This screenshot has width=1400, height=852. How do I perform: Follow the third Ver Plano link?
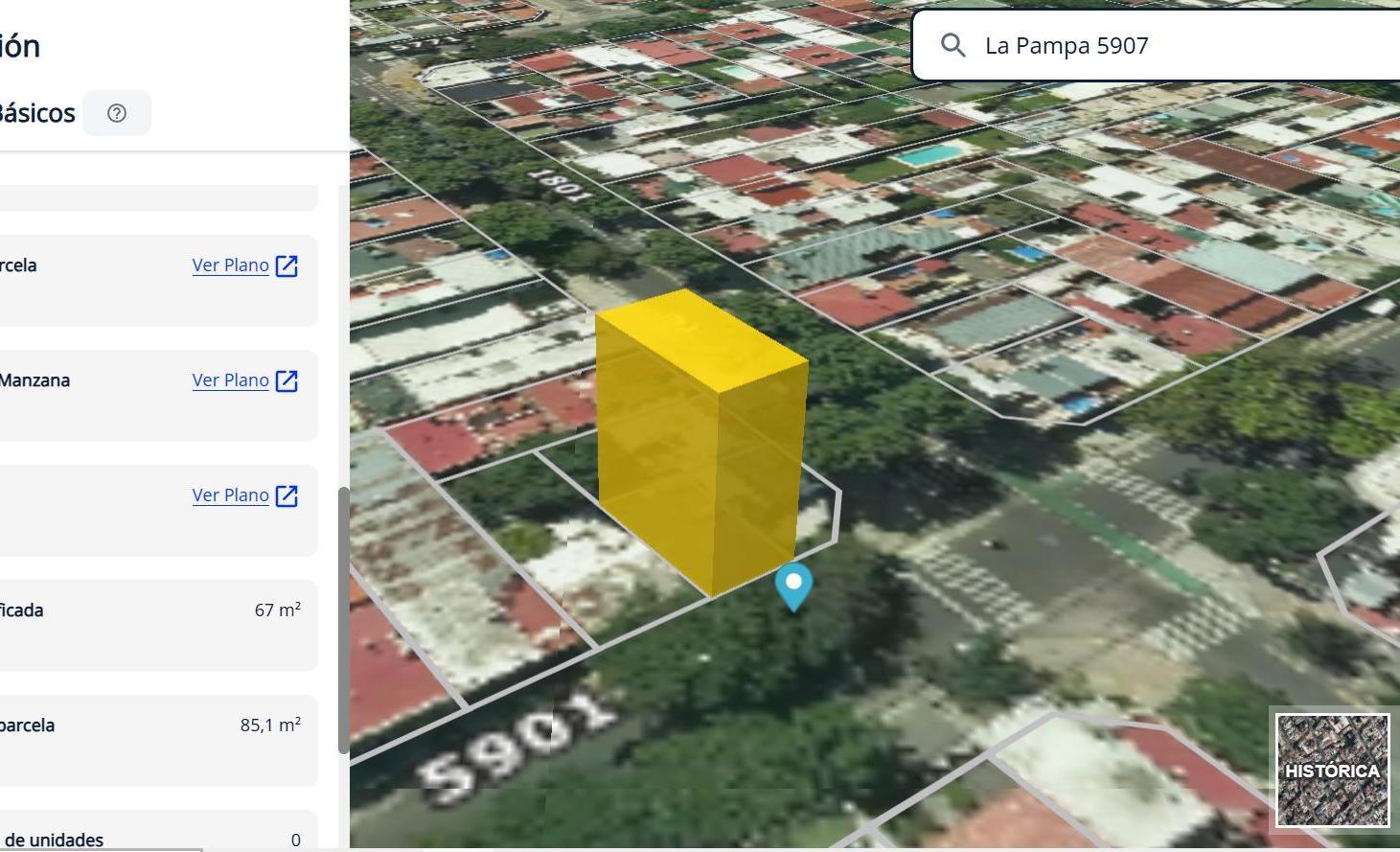pyautogui.click(x=230, y=495)
